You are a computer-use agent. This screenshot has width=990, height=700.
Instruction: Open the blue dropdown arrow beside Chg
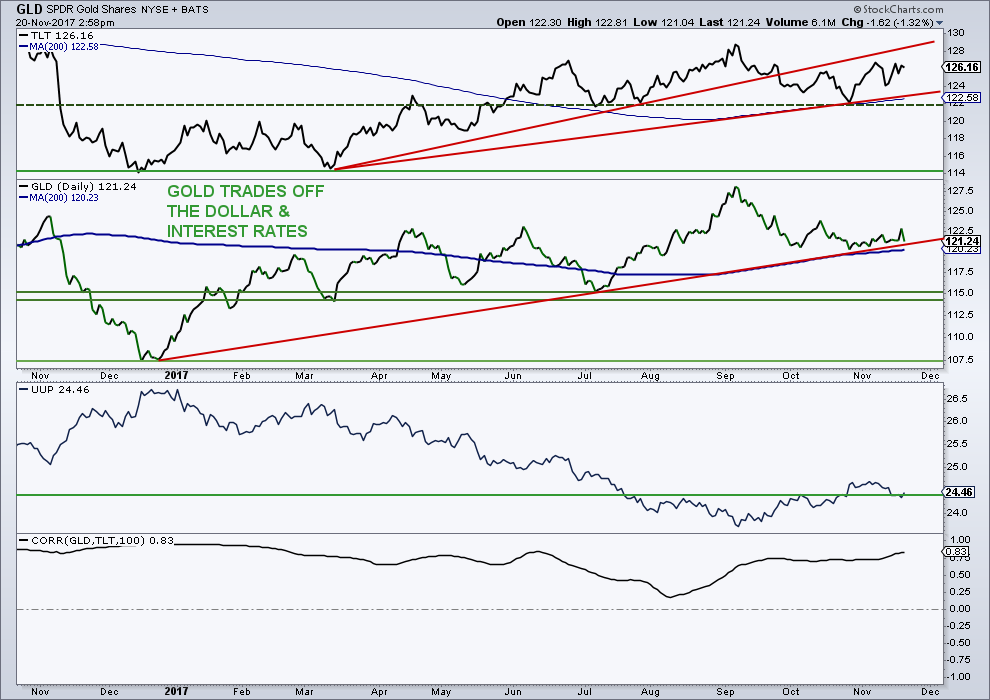point(939,23)
